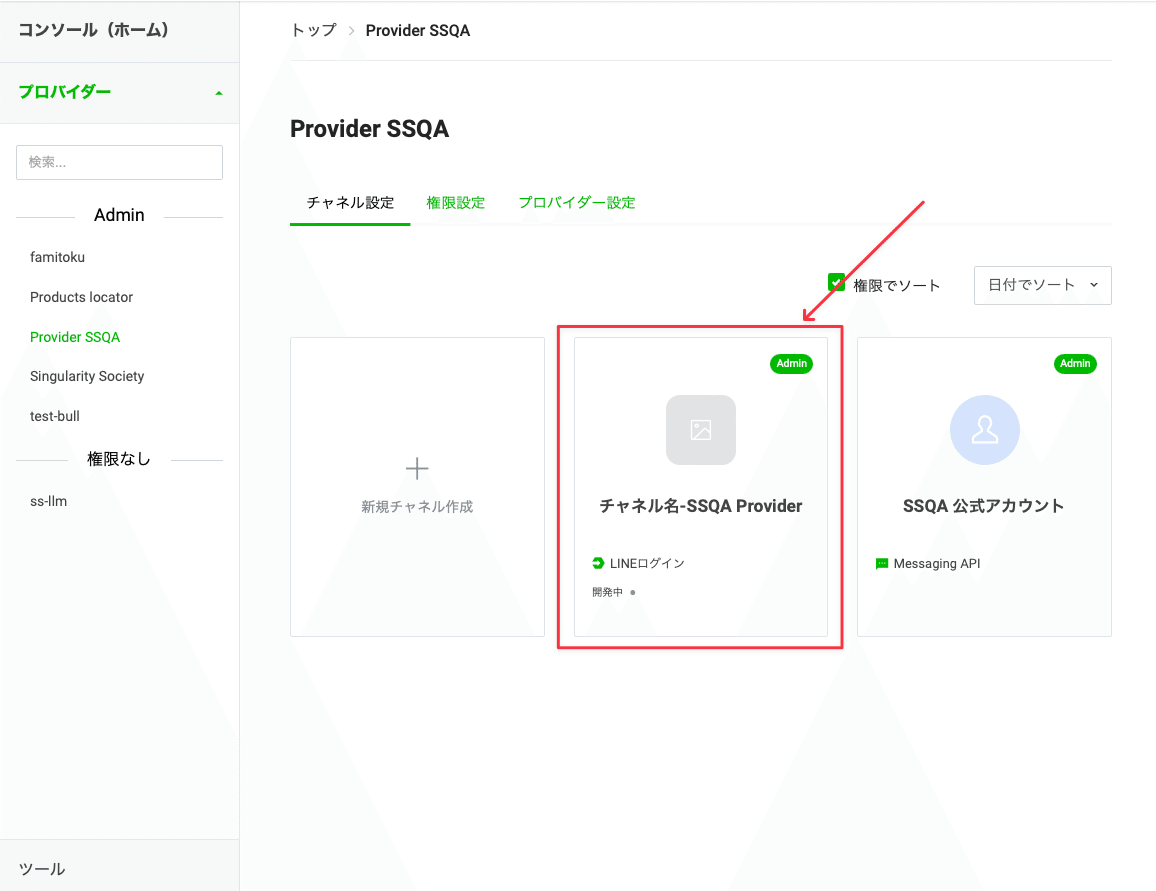The height and width of the screenshot is (891, 1156).
Task: Open the チャネル名-SSQA Provider channel title
Action: 700,506
